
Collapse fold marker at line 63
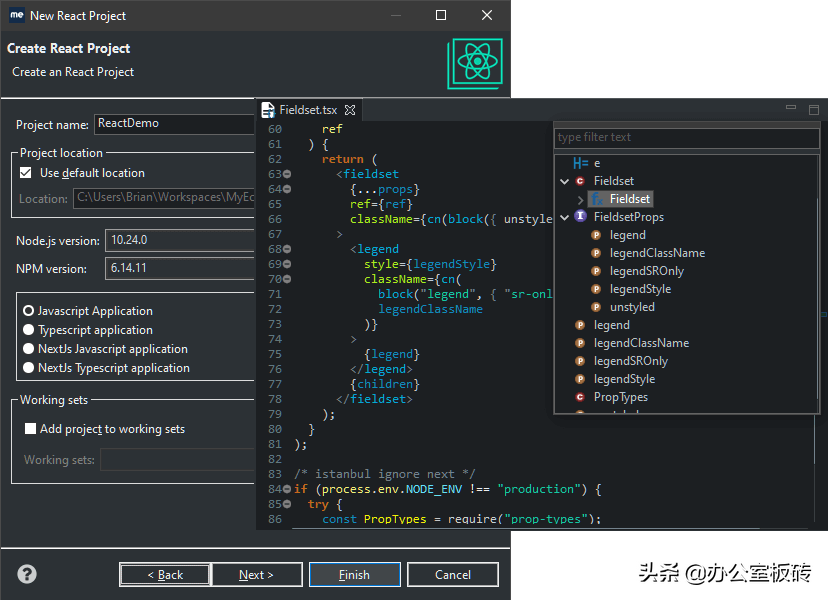tap(287, 174)
